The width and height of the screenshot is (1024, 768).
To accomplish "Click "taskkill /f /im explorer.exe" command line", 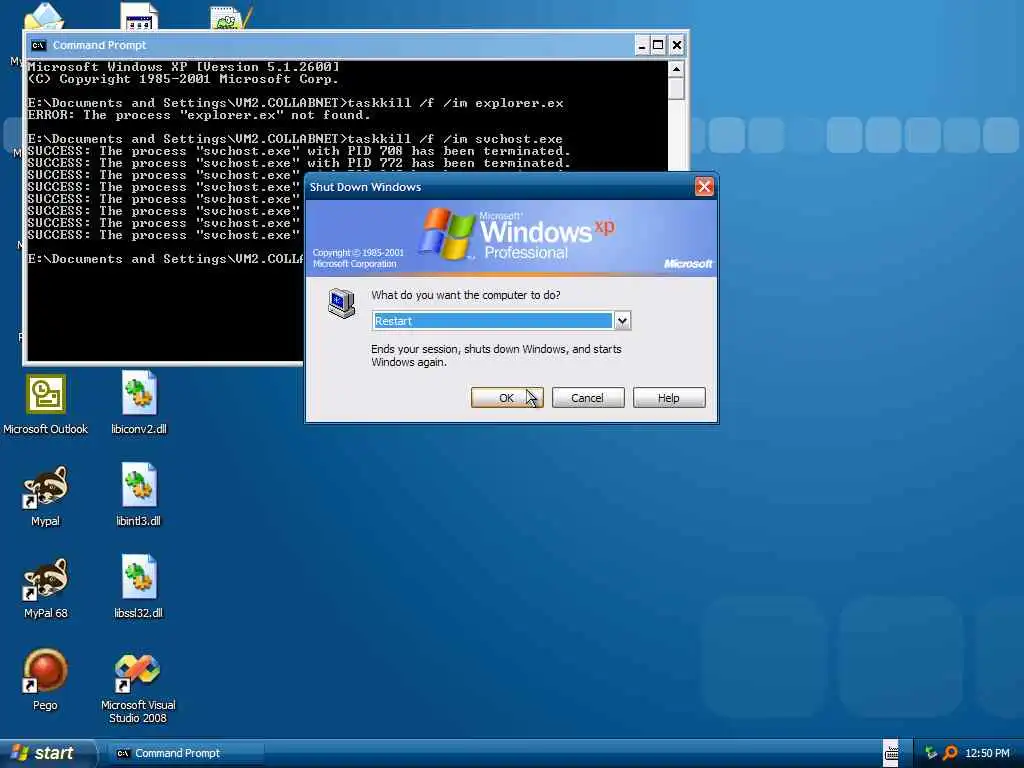I will tap(295, 103).
